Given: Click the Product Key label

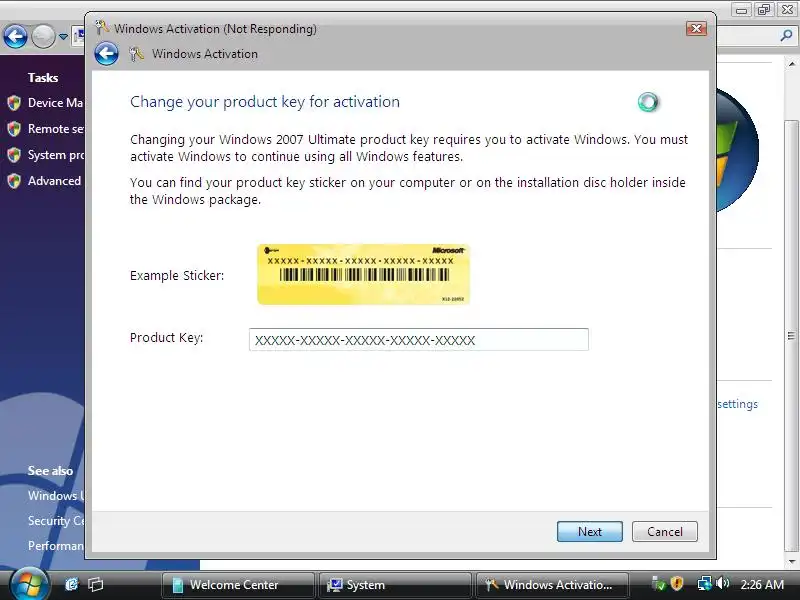Looking at the screenshot, I should pyautogui.click(x=166, y=338).
